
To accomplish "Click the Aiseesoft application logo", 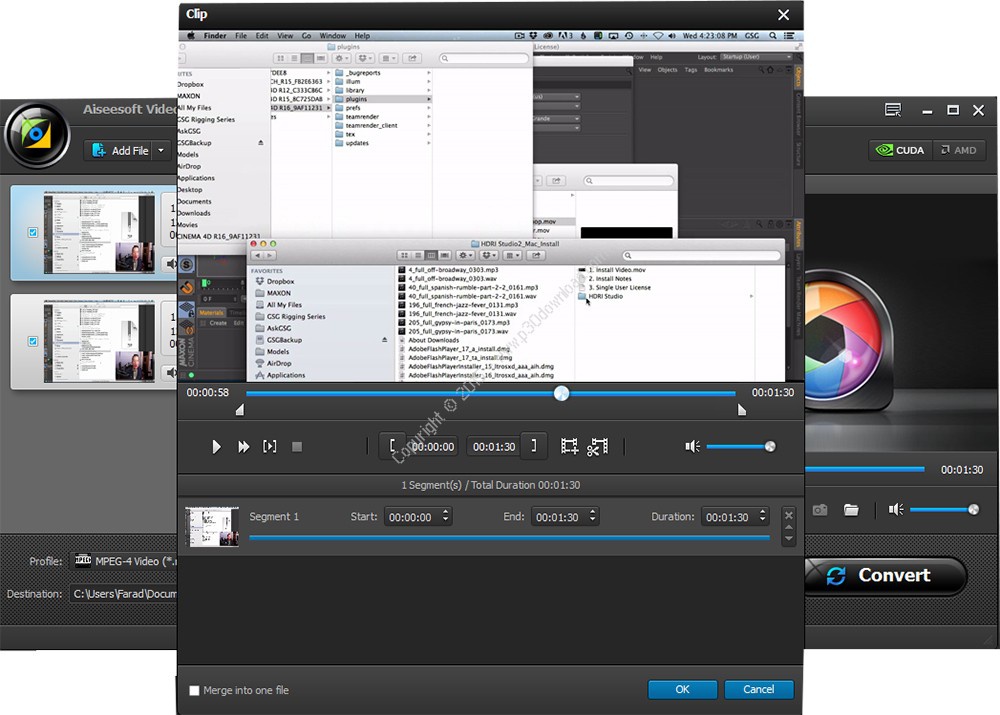I will 36,135.
